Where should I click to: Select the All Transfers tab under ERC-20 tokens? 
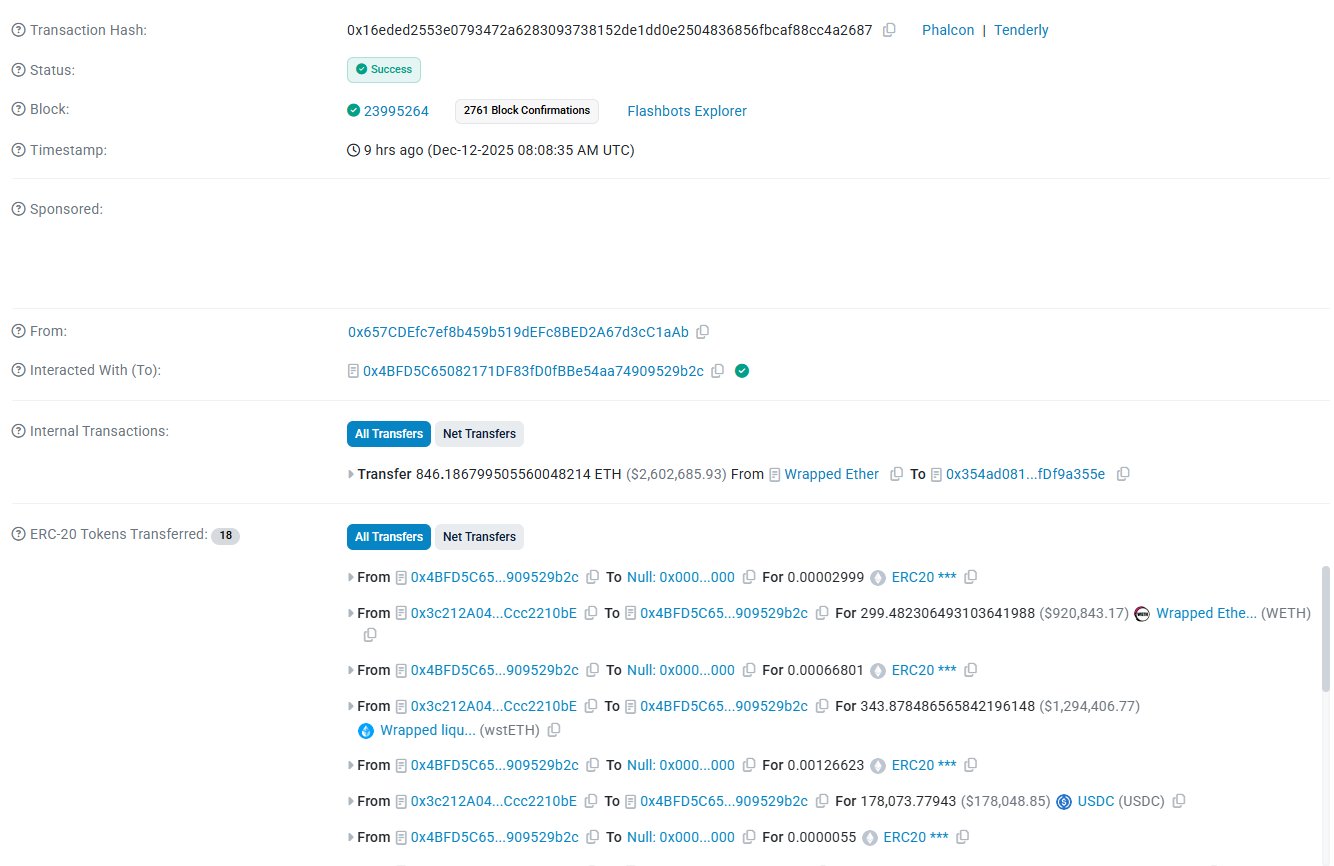point(388,536)
